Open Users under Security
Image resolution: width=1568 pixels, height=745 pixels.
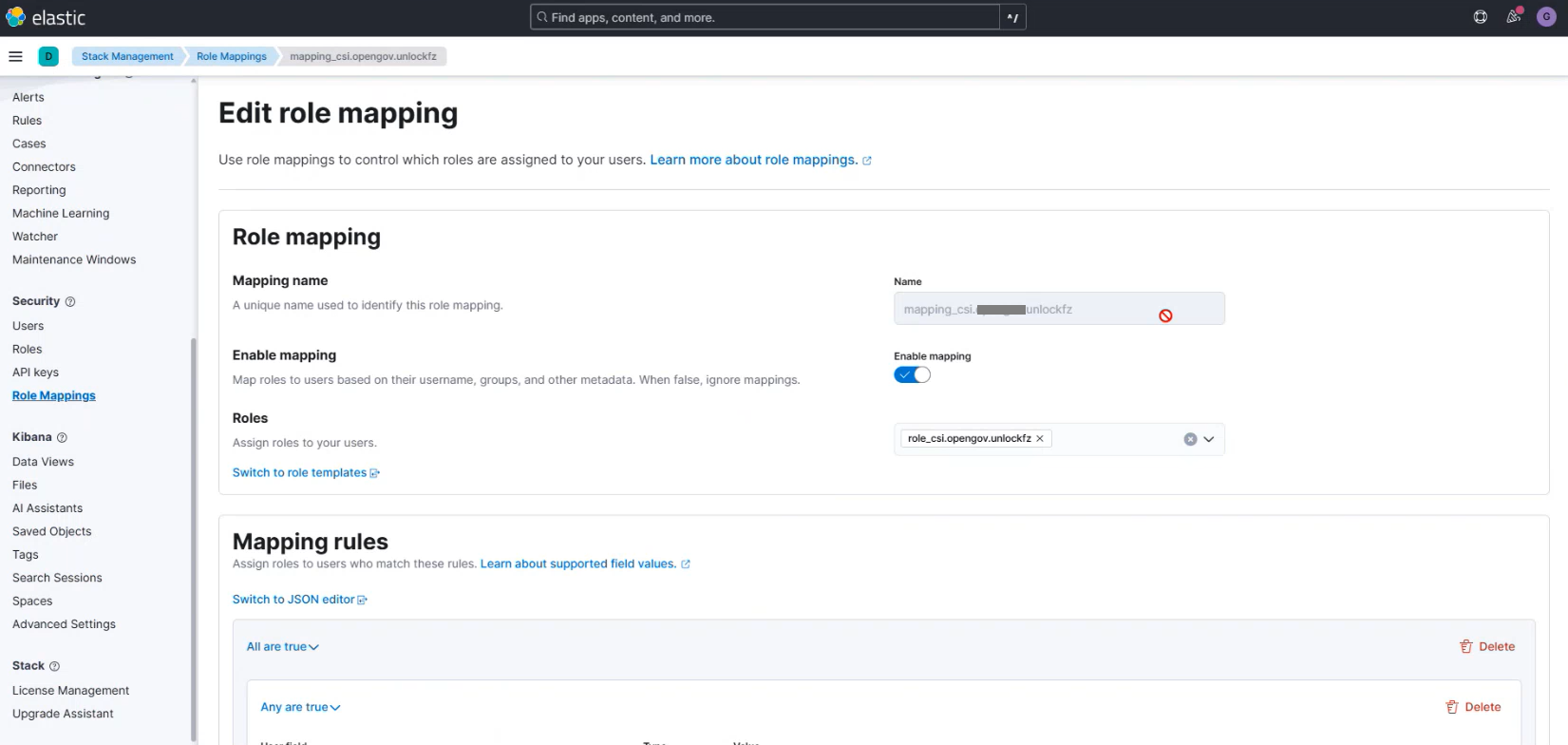(28, 326)
